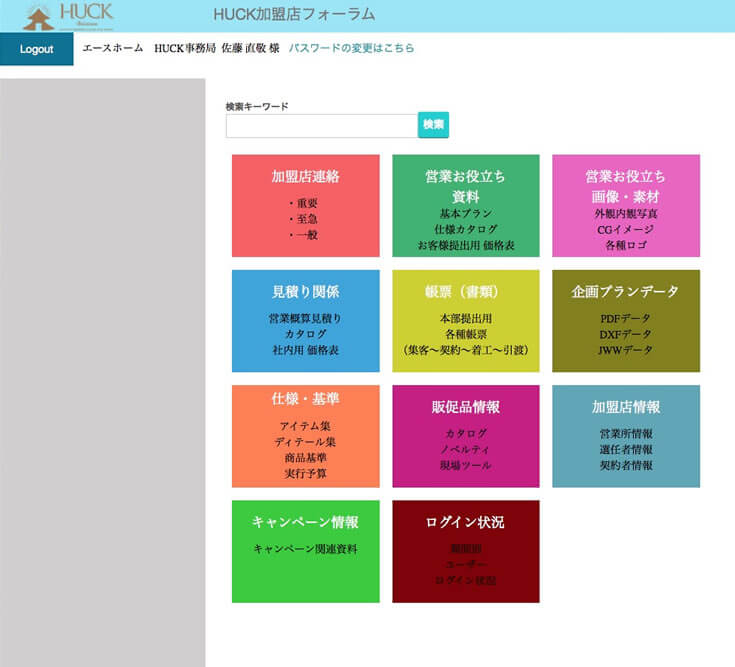Click (集客〜契約〜着工〜引渡) text
The width and height of the screenshot is (735, 667).
(466, 350)
